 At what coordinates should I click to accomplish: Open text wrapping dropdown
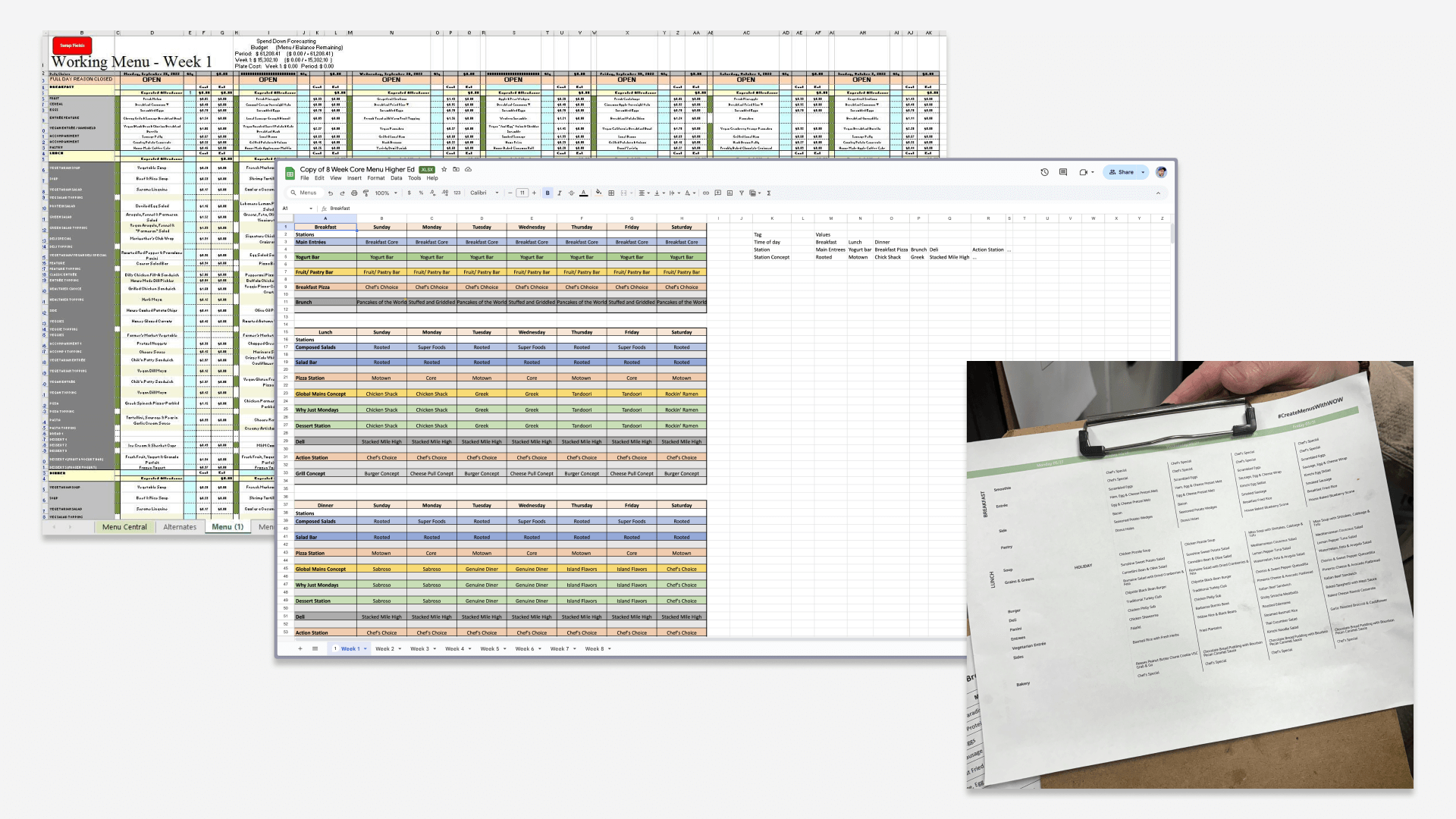673,193
